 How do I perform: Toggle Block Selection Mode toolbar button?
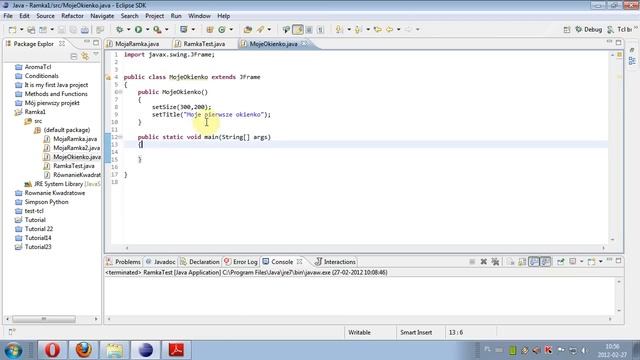pos(309,29)
